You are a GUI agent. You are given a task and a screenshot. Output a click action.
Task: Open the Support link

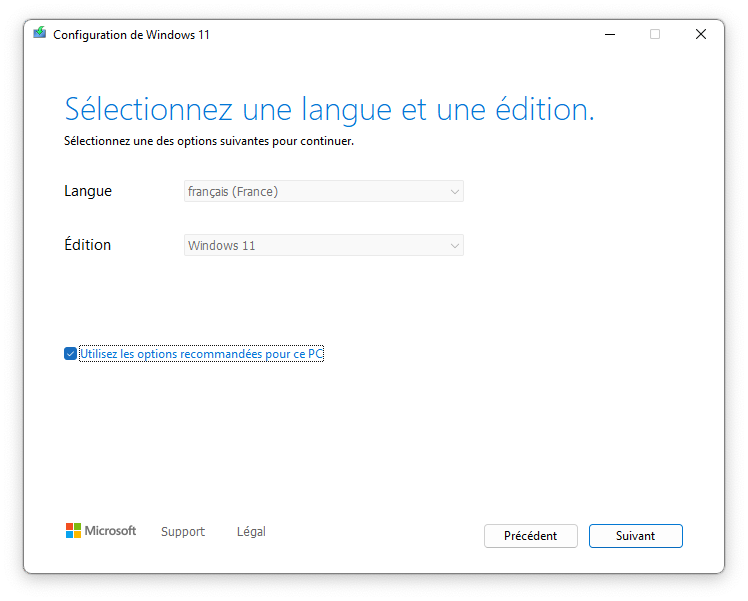point(183,531)
